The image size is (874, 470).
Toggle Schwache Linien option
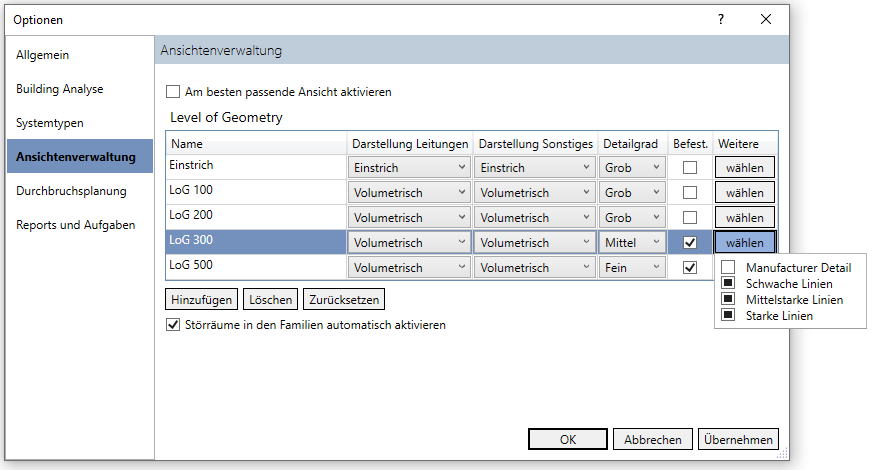pyautogui.click(x=728, y=283)
